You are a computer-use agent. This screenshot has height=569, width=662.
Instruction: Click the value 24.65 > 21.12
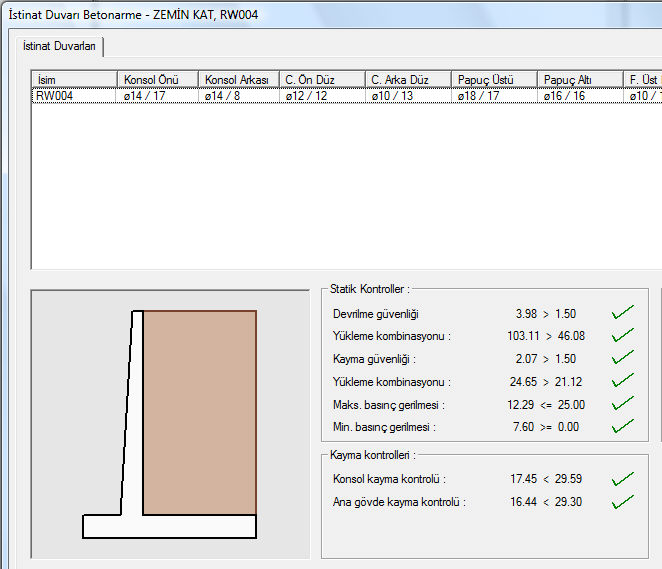pos(546,382)
